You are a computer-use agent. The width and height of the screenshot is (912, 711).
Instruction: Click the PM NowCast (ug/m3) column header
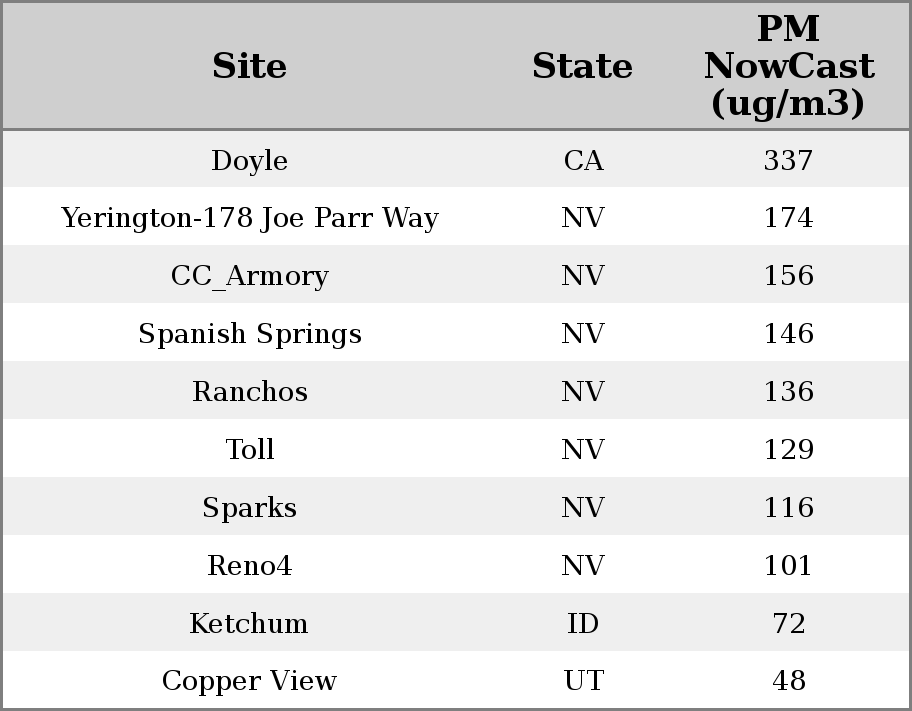pos(788,66)
